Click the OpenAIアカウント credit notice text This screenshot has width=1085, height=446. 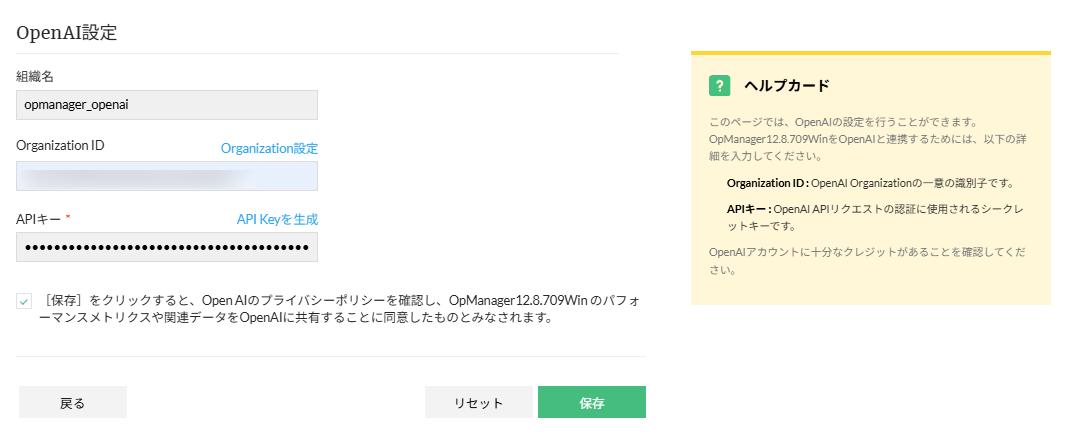(868, 261)
